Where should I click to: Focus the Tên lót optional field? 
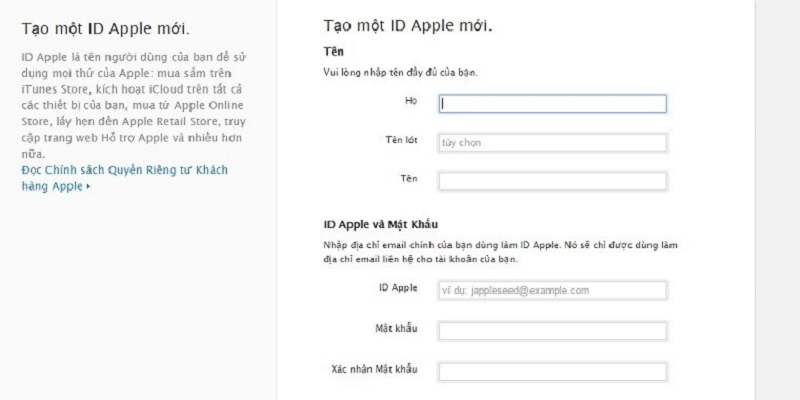click(553, 143)
